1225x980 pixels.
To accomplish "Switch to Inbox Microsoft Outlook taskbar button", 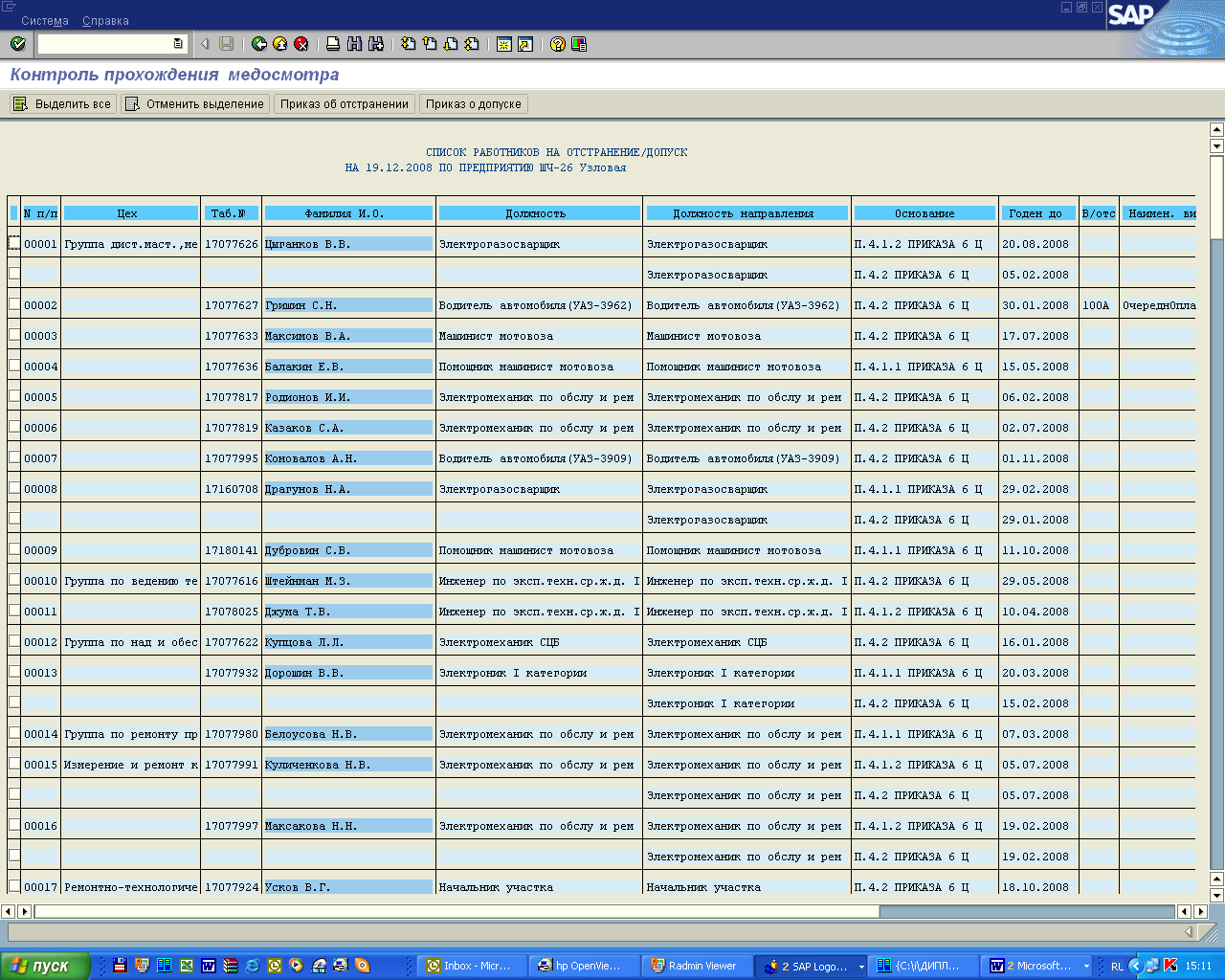I will click(x=472, y=967).
